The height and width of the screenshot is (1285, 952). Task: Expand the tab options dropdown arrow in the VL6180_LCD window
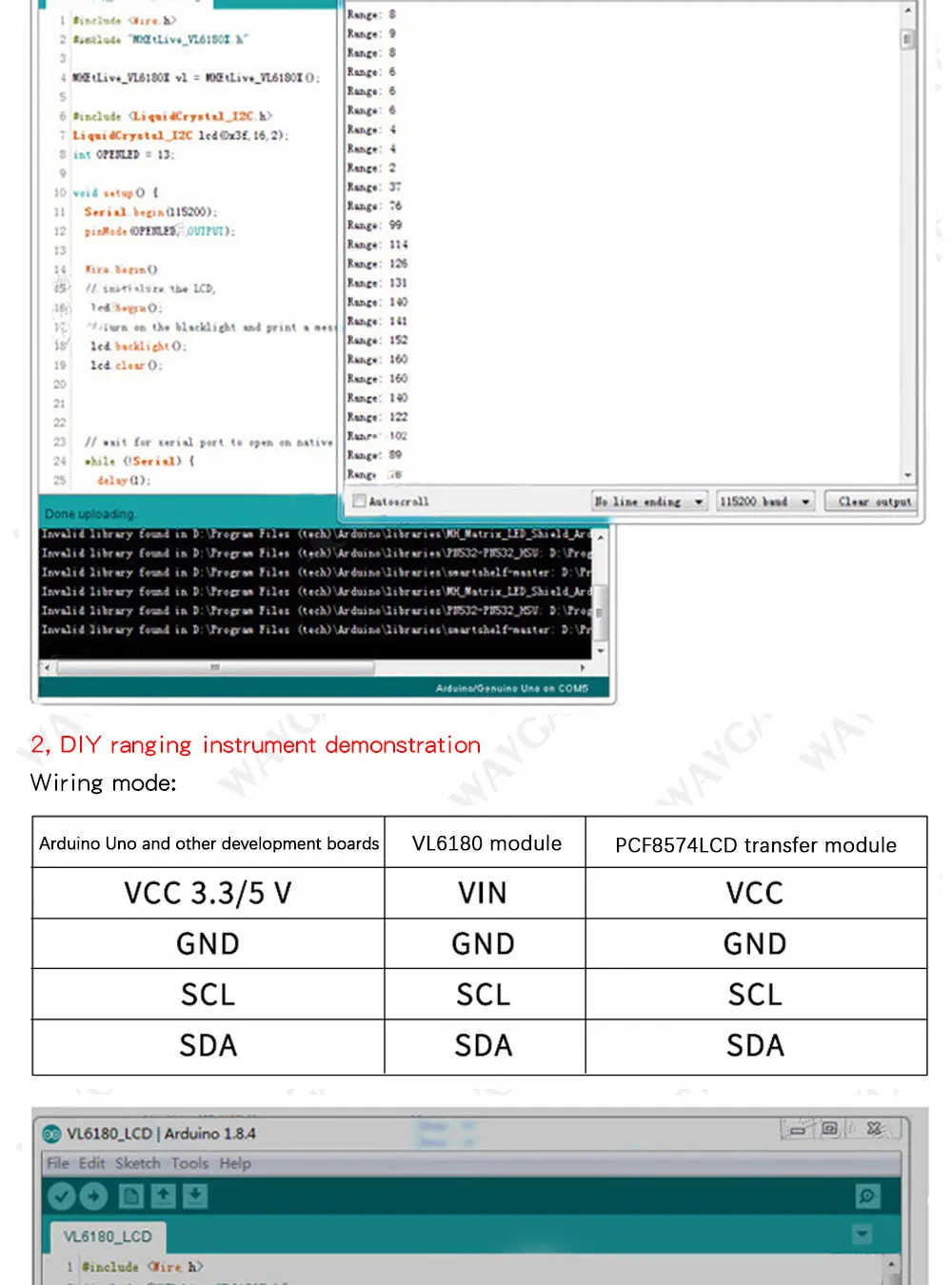point(863,1235)
